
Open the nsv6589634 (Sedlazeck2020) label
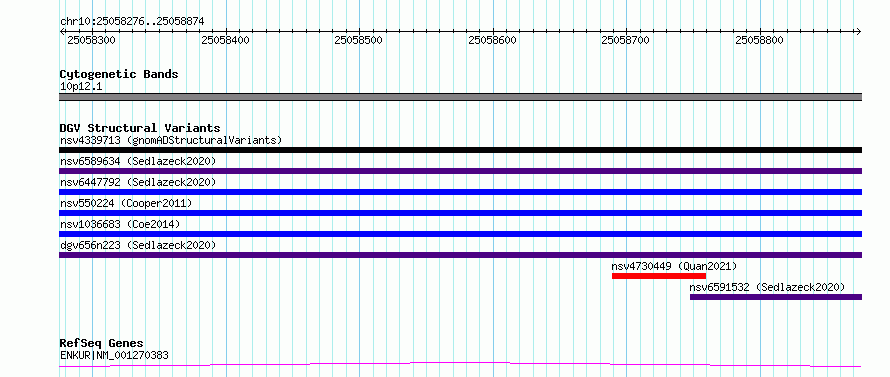coord(138,161)
